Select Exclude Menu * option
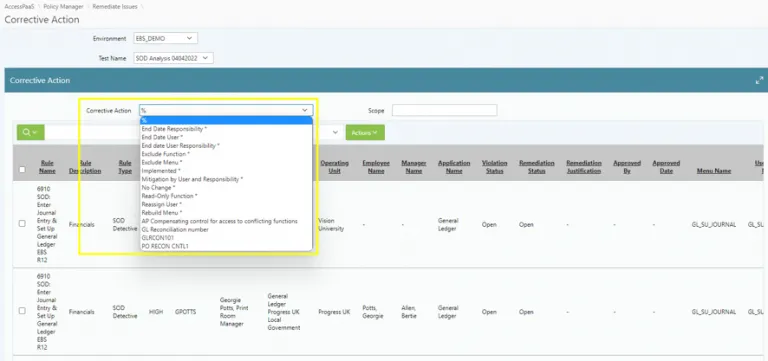The width and height of the screenshot is (768, 361). point(226,162)
